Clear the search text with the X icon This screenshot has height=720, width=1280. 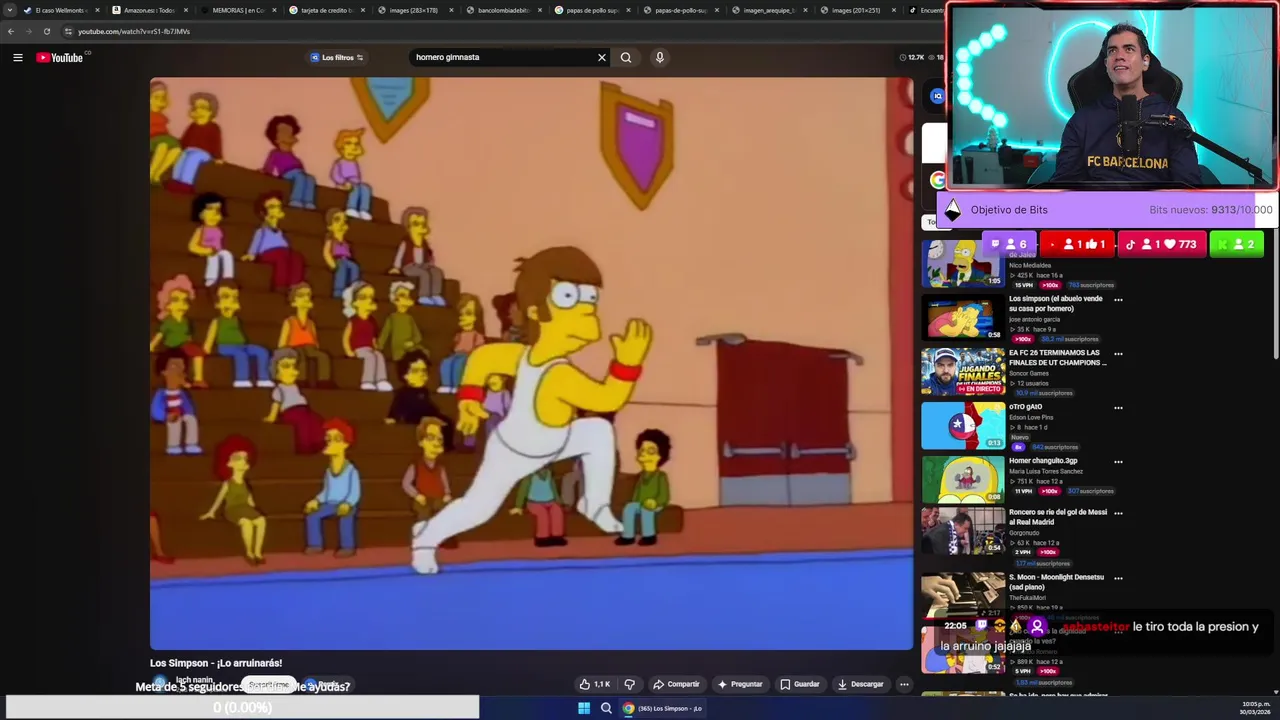click(x=602, y=57)
